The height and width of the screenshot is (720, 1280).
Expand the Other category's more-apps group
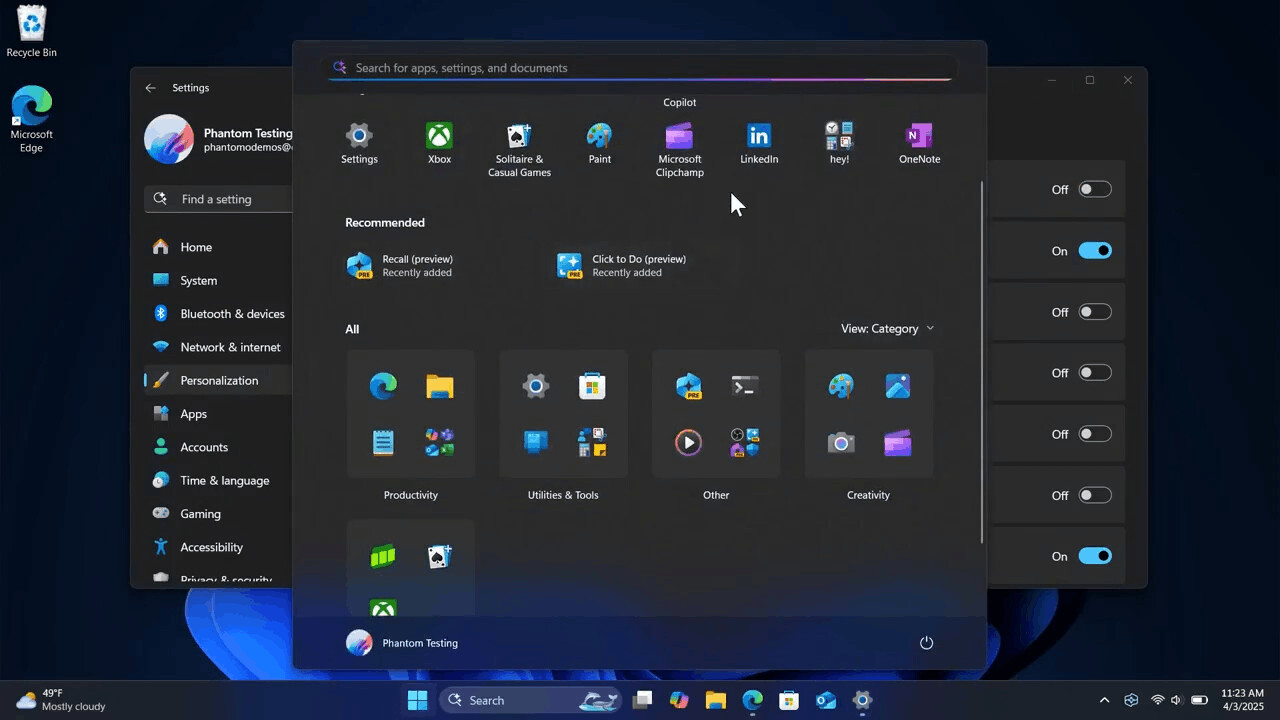(745, 442)
